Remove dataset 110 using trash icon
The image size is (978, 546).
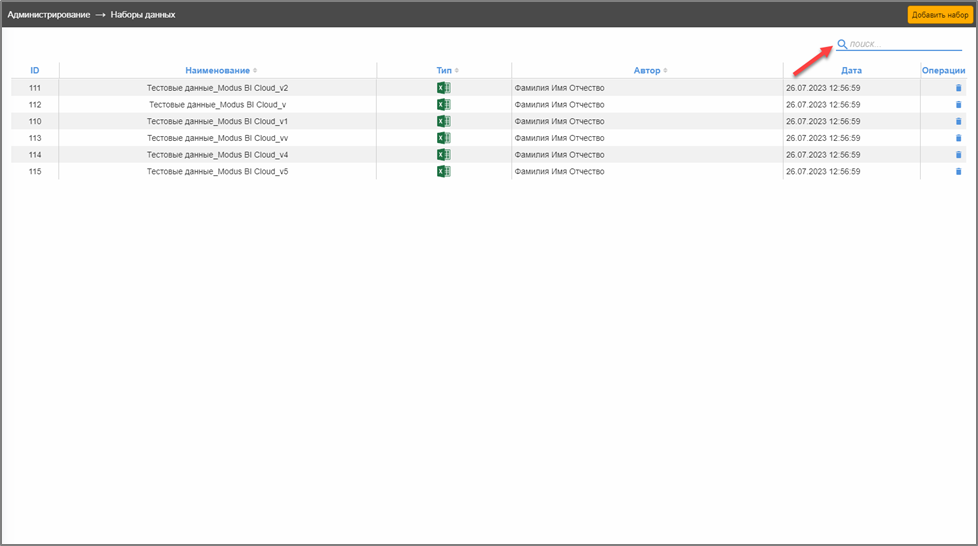(x=957, y=121)
